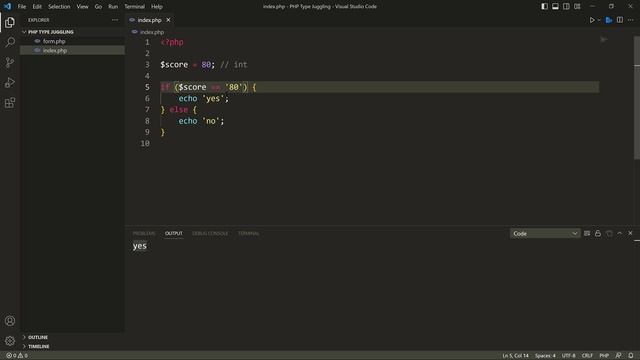Viewport: 640px width, 360px height.
Task: Open editor more actions ellipsis
Action: (631, 20)
